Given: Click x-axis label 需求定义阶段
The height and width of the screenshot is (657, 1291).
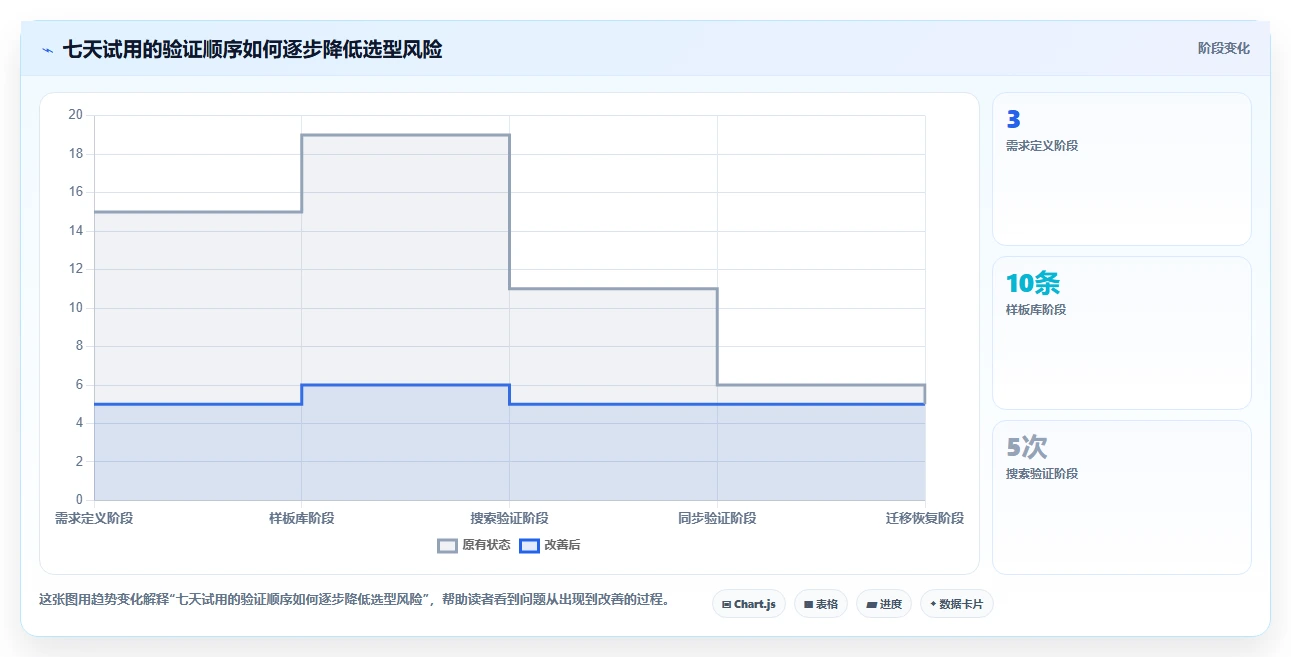Looking at the screenshot, I should tap(94, 518).
